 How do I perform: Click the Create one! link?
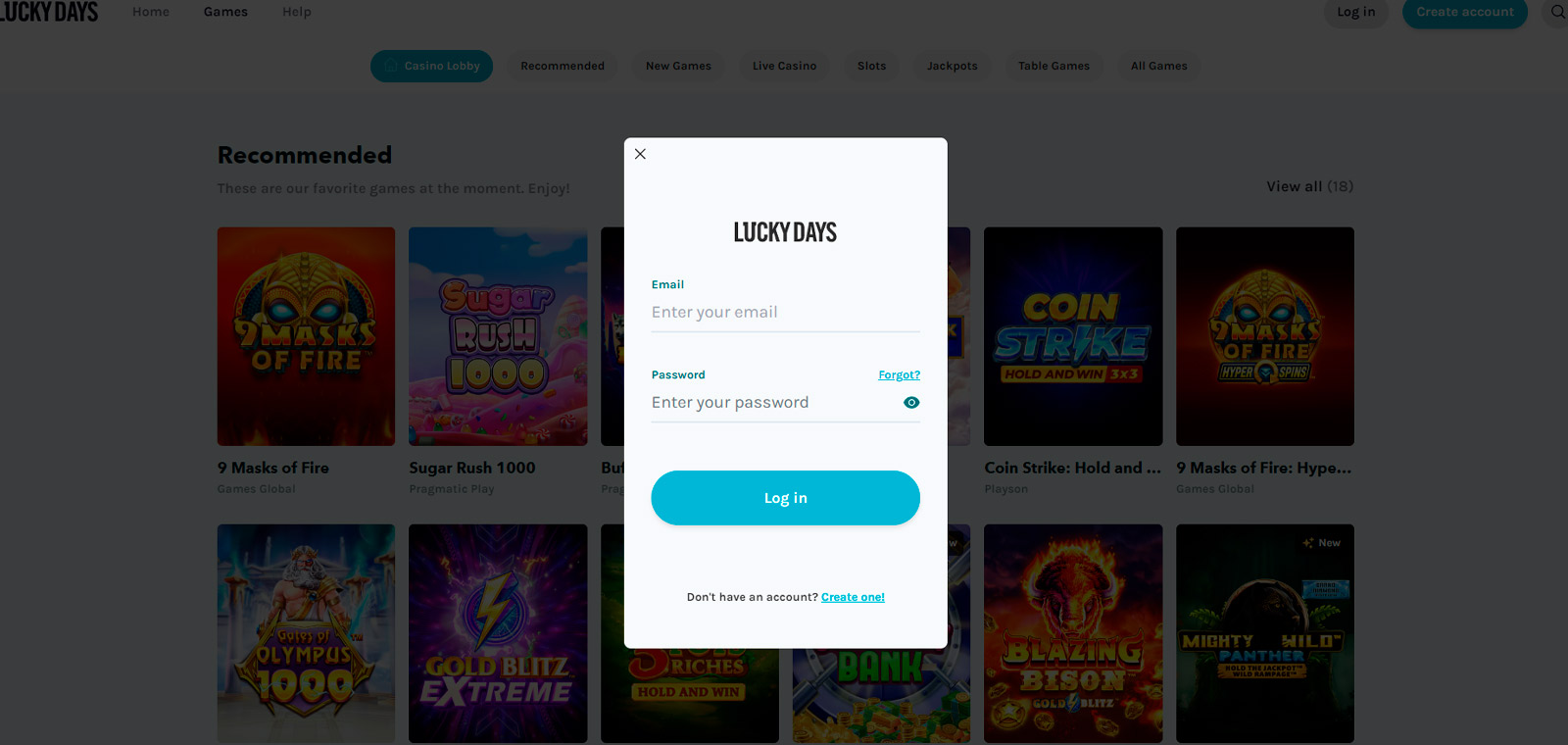(x=853, y=597)
